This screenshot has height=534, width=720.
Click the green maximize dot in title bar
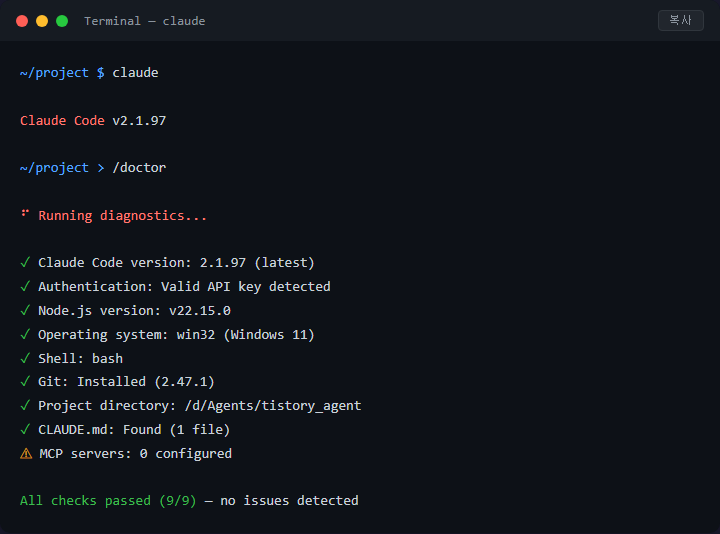click(x=62, y=21)
